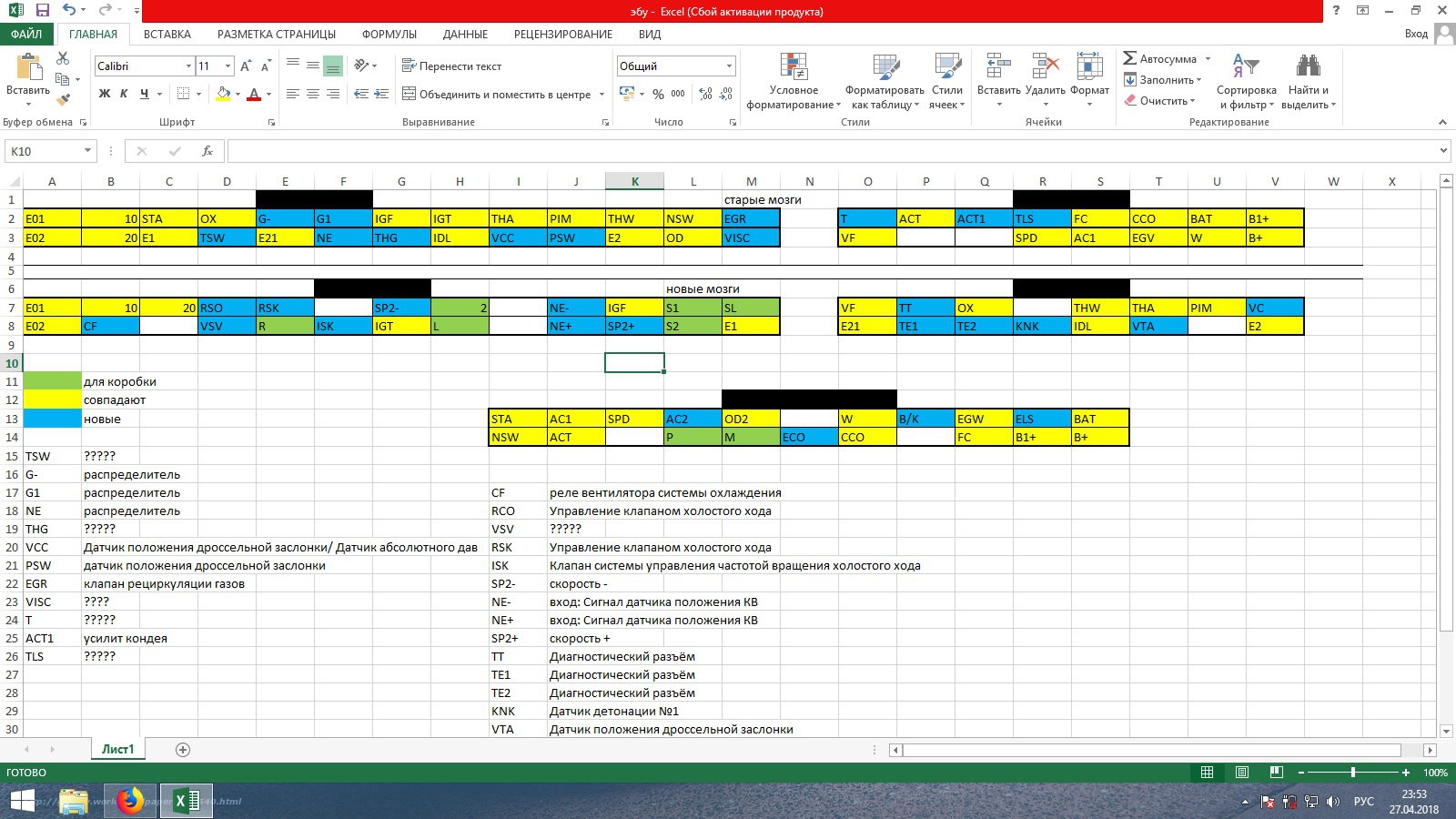Expand the formula bar with the chevron

pos(1443,151)
